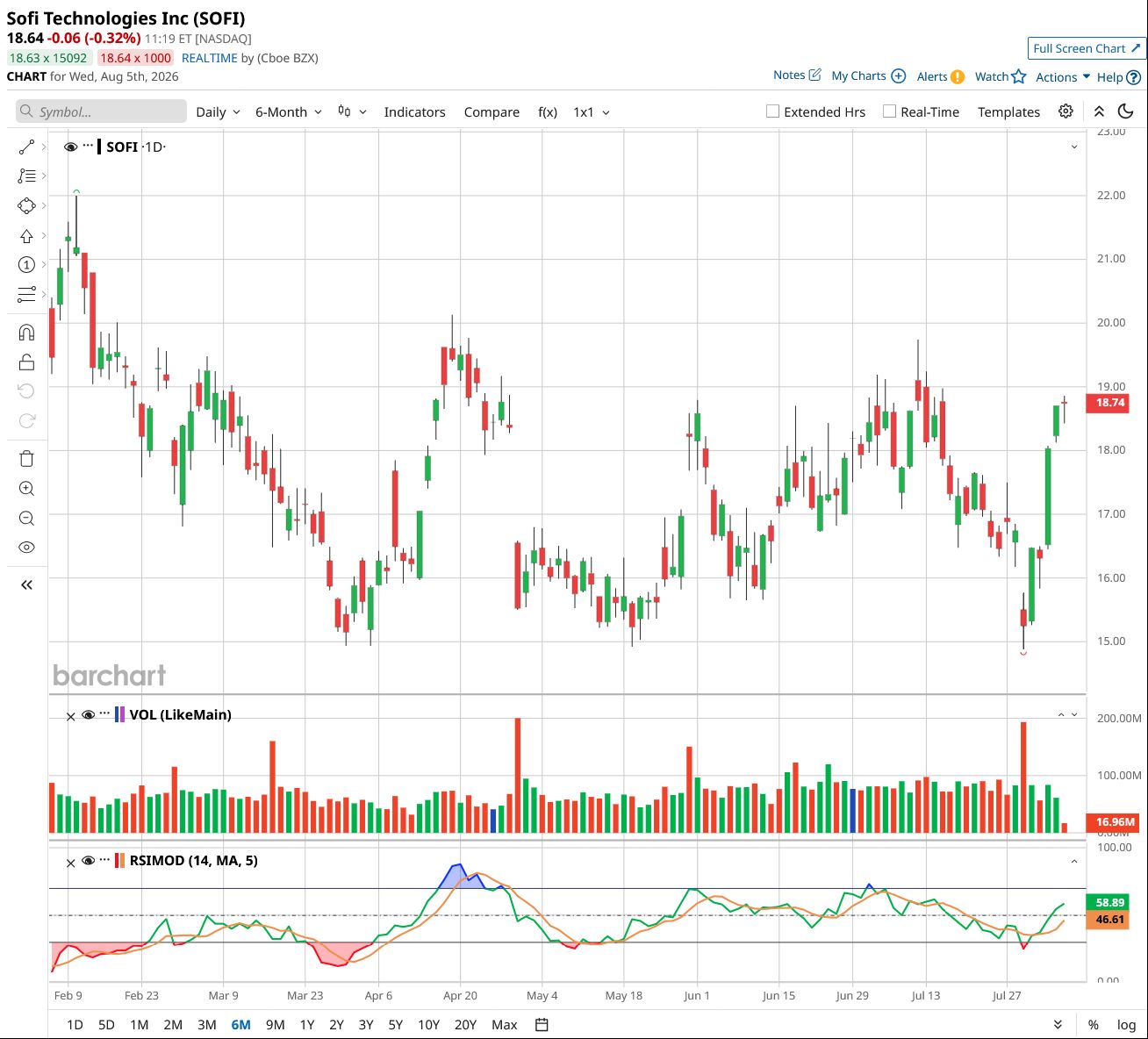Viewport: 1148px width, 1039px height.
Task: Launch the Full Screen Chart
Action: [1087, 48]
